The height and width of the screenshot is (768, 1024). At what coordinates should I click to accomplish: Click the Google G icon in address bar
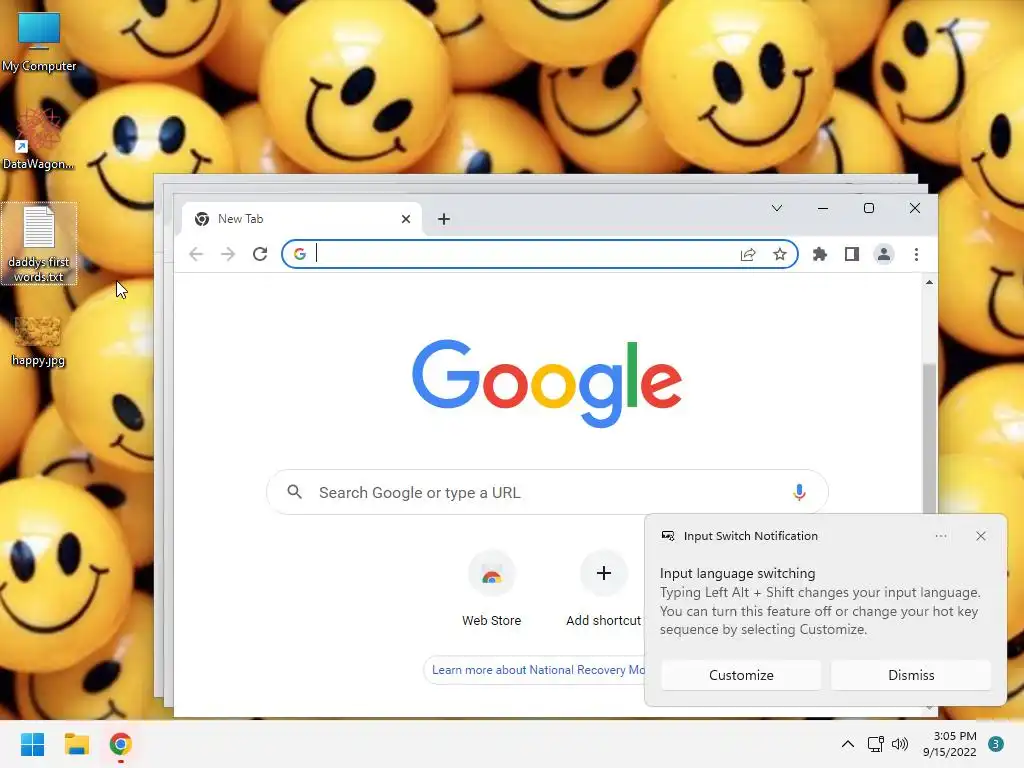point(300,254)
